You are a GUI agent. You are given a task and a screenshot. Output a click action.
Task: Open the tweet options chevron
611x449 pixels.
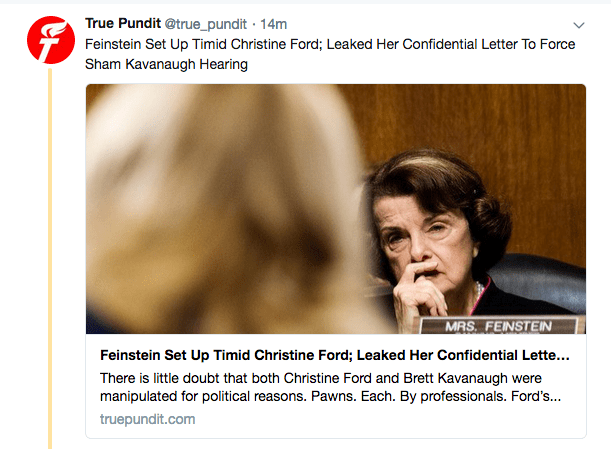click(x=578, y=25)
